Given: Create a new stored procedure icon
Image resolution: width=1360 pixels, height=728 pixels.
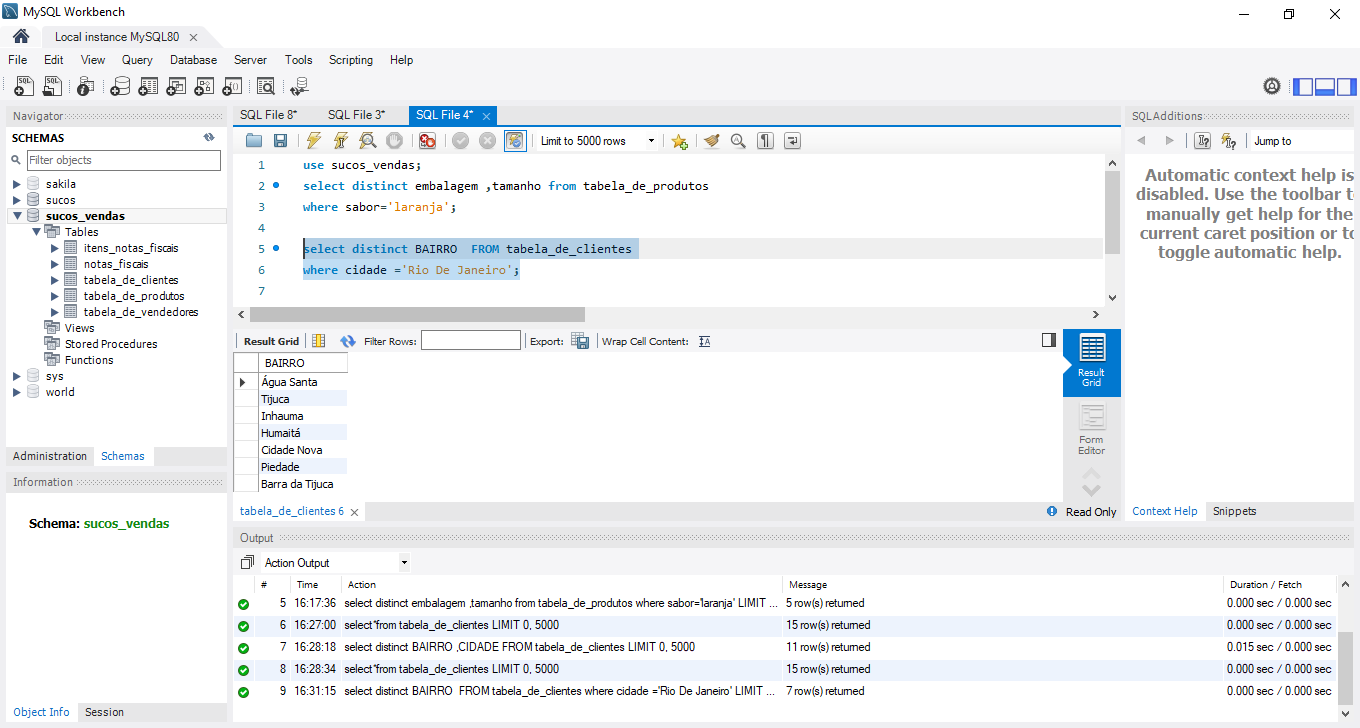Looking at the screenshot, I should 204,87.
